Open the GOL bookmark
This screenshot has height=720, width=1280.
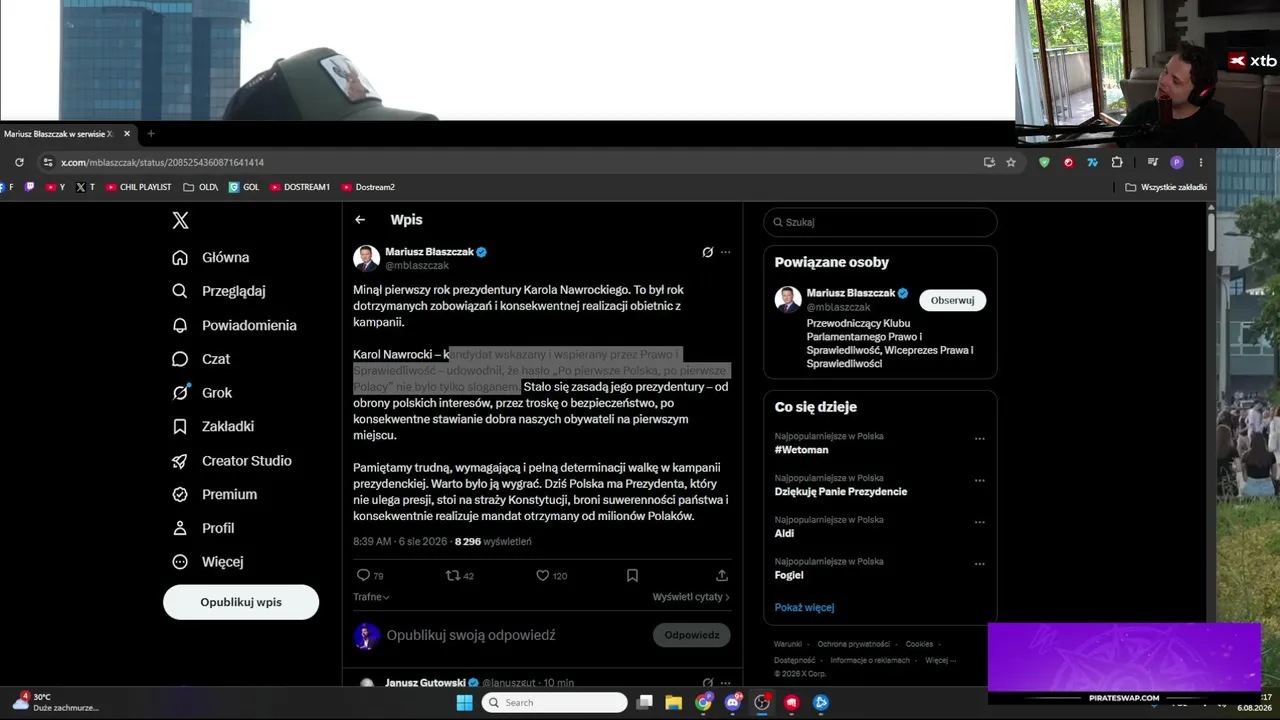coord(244,187)
